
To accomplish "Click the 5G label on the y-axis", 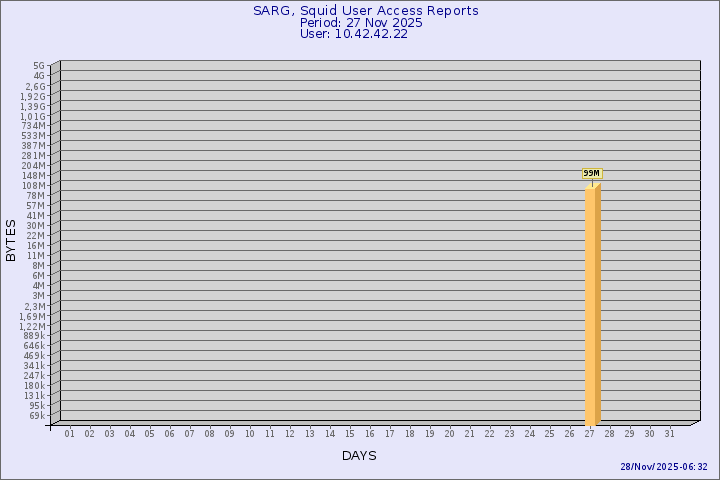I will 38,66.
